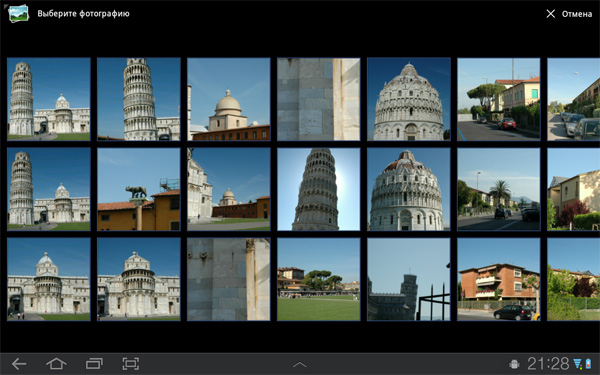Select street photo with red car
This screenshot has width=600, height=375.
tap(499, 99)
